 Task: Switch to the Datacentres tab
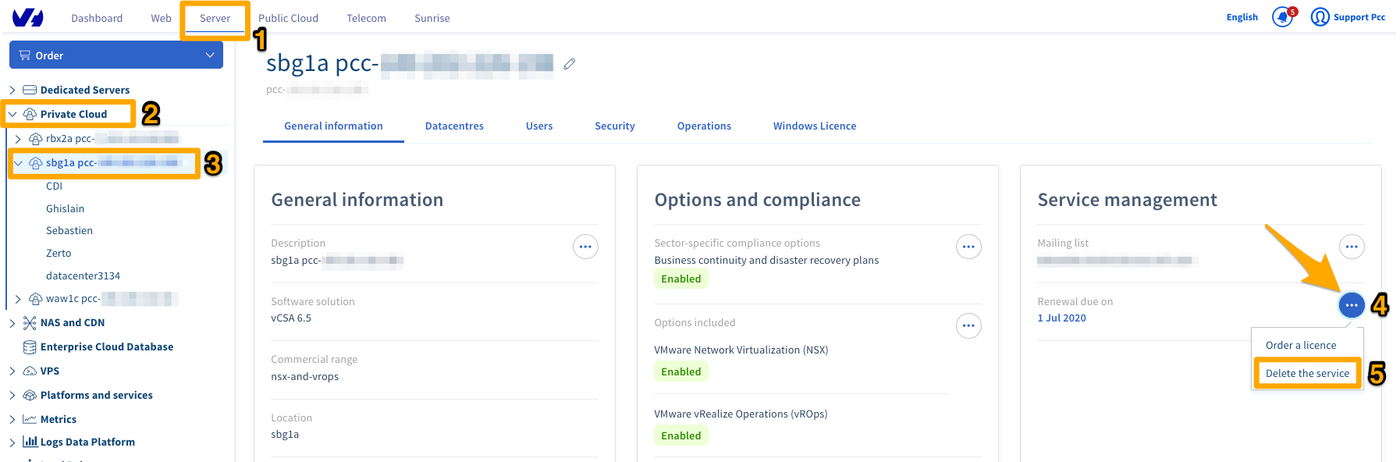[x=454, y=126]
